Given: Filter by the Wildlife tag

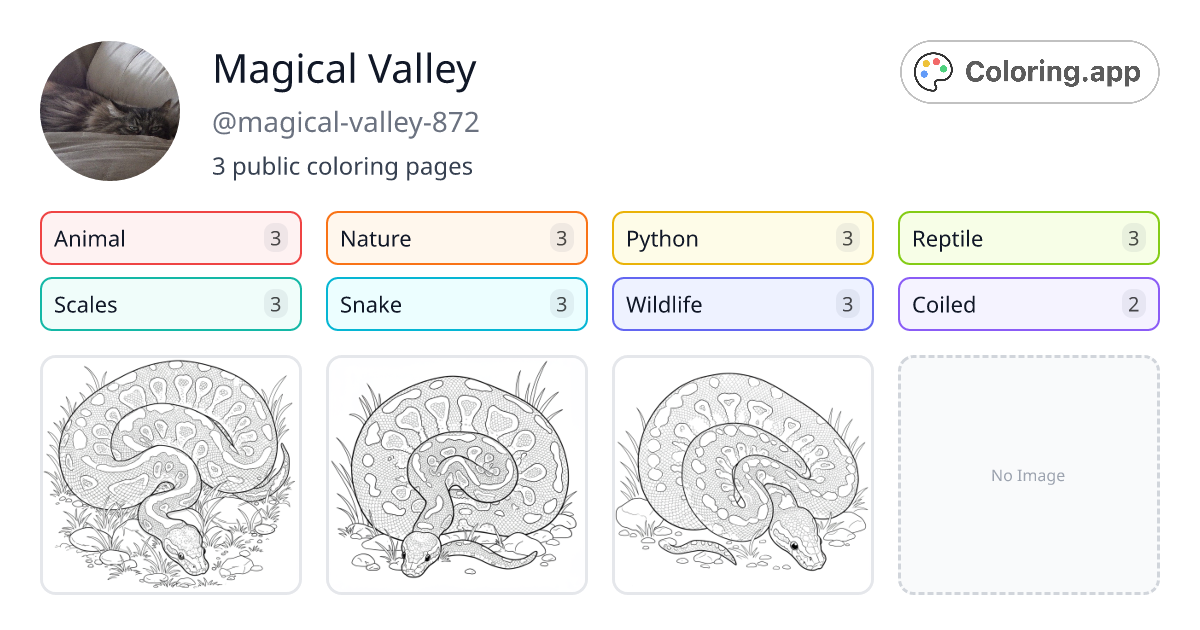Looking at the screenshot, I should [x=742, y=304].
